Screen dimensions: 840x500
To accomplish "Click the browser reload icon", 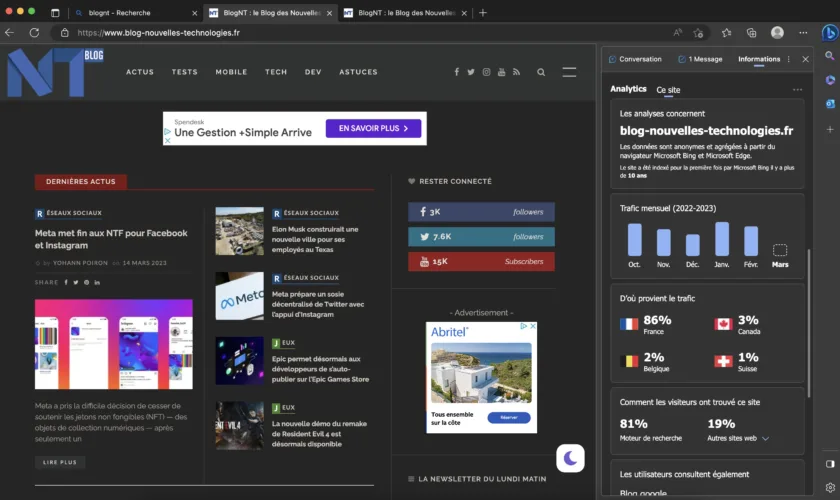I will click(34, 32).
